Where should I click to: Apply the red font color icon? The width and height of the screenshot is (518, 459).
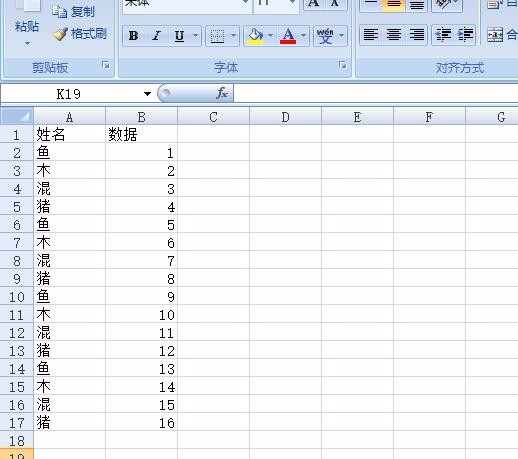click(288, 36)
